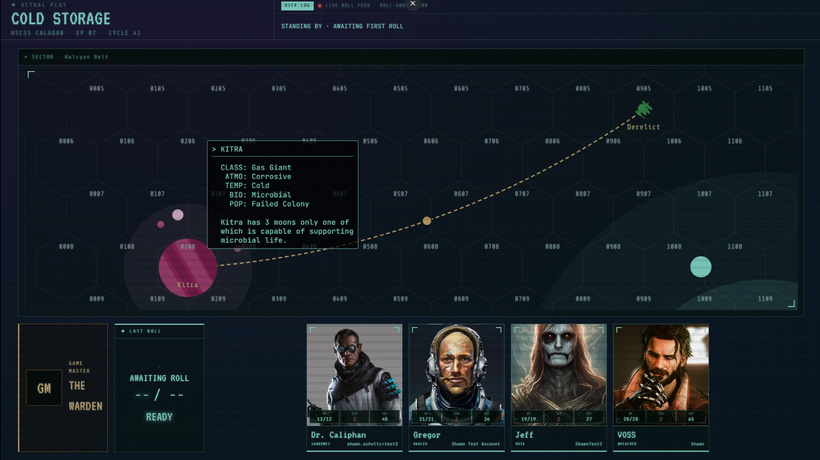Click the teal planet near hex 1009

click(701, 267)
